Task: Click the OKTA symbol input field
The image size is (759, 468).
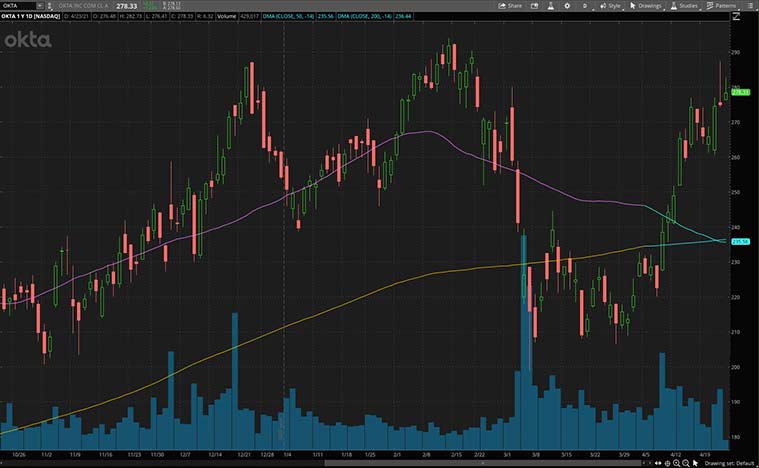Action: pos(19,5)
